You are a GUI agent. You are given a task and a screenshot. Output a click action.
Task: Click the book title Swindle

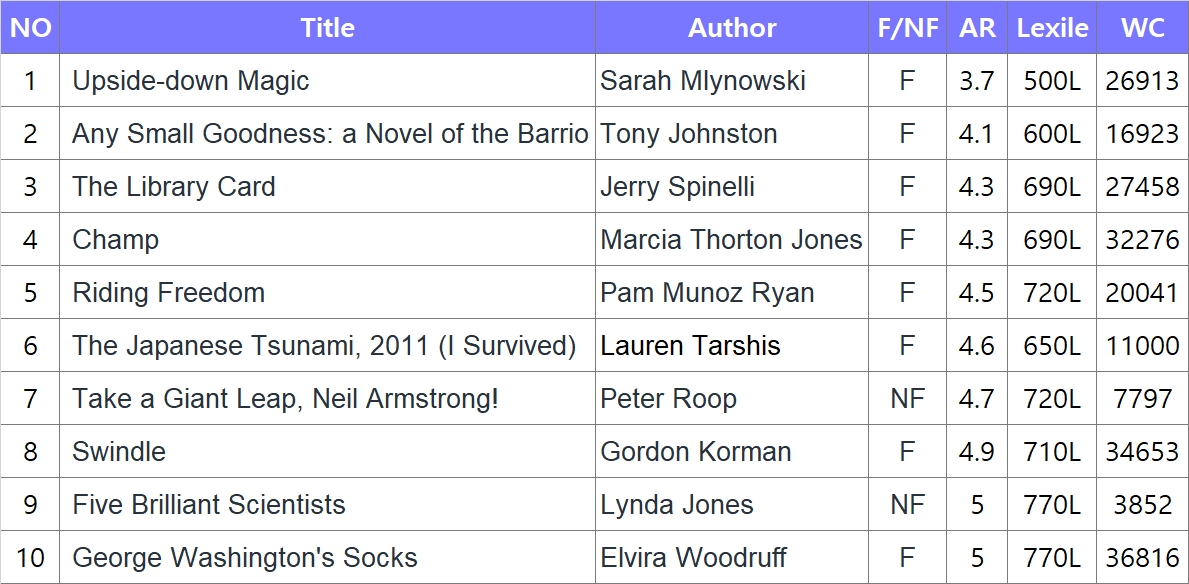pyautogui.click(x=119, y=452)
